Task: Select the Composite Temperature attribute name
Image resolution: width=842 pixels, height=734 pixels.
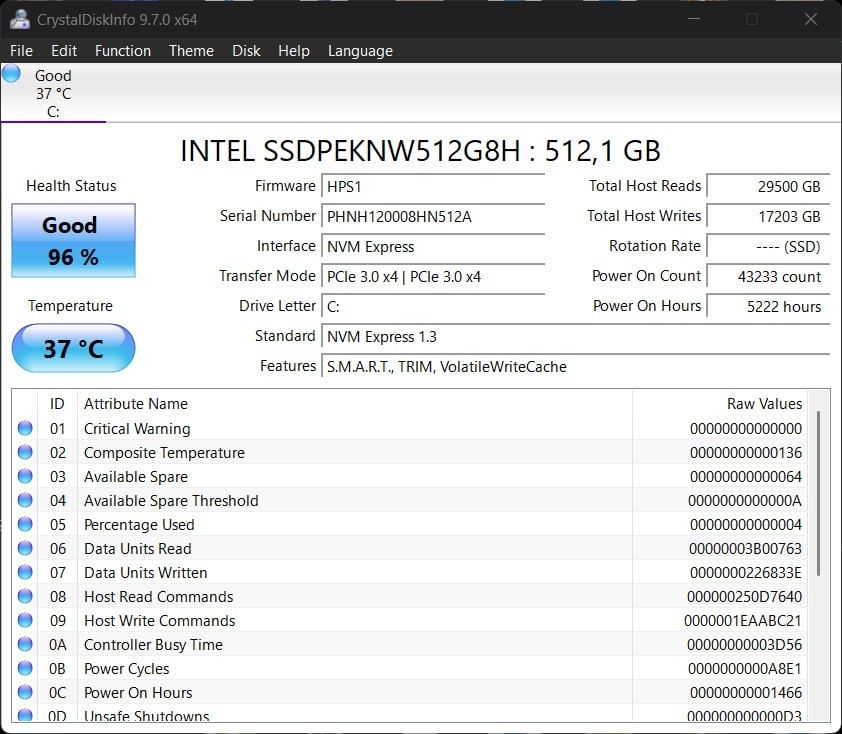Action: tap(164, 453)
